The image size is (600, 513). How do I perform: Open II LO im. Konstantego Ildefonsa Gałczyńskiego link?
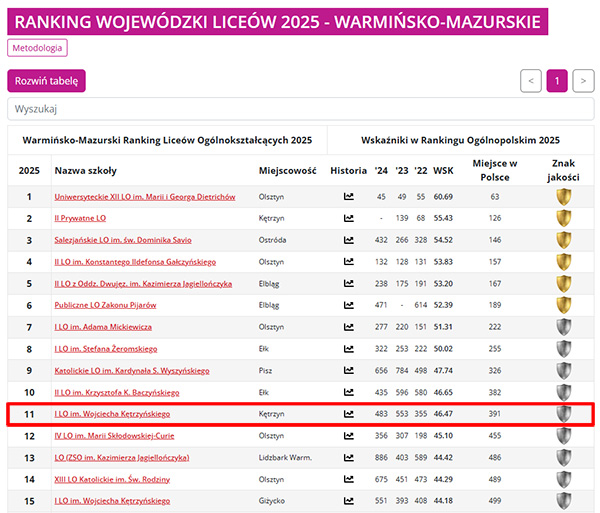[134, 262]
